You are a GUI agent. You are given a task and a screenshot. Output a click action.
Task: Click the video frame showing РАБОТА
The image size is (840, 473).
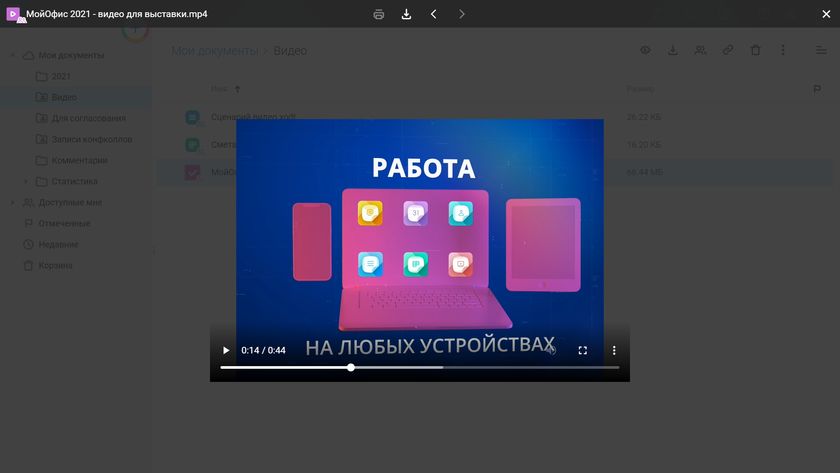(x=420, y=220)
